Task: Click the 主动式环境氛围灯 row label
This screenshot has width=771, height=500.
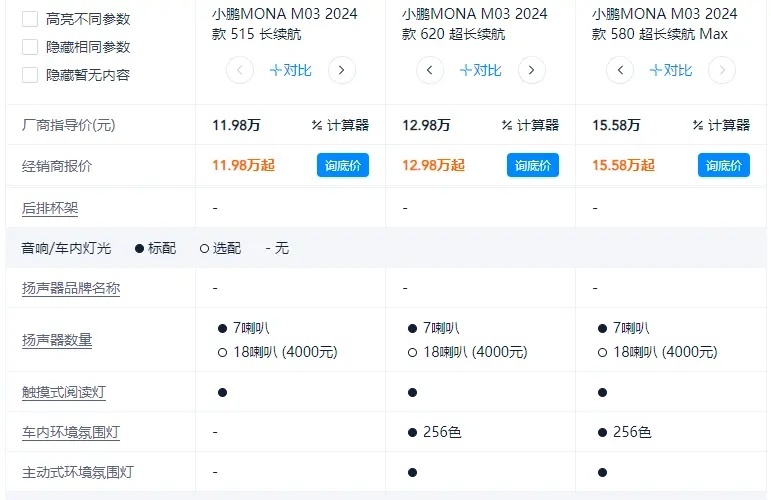Action: point(78,472)
